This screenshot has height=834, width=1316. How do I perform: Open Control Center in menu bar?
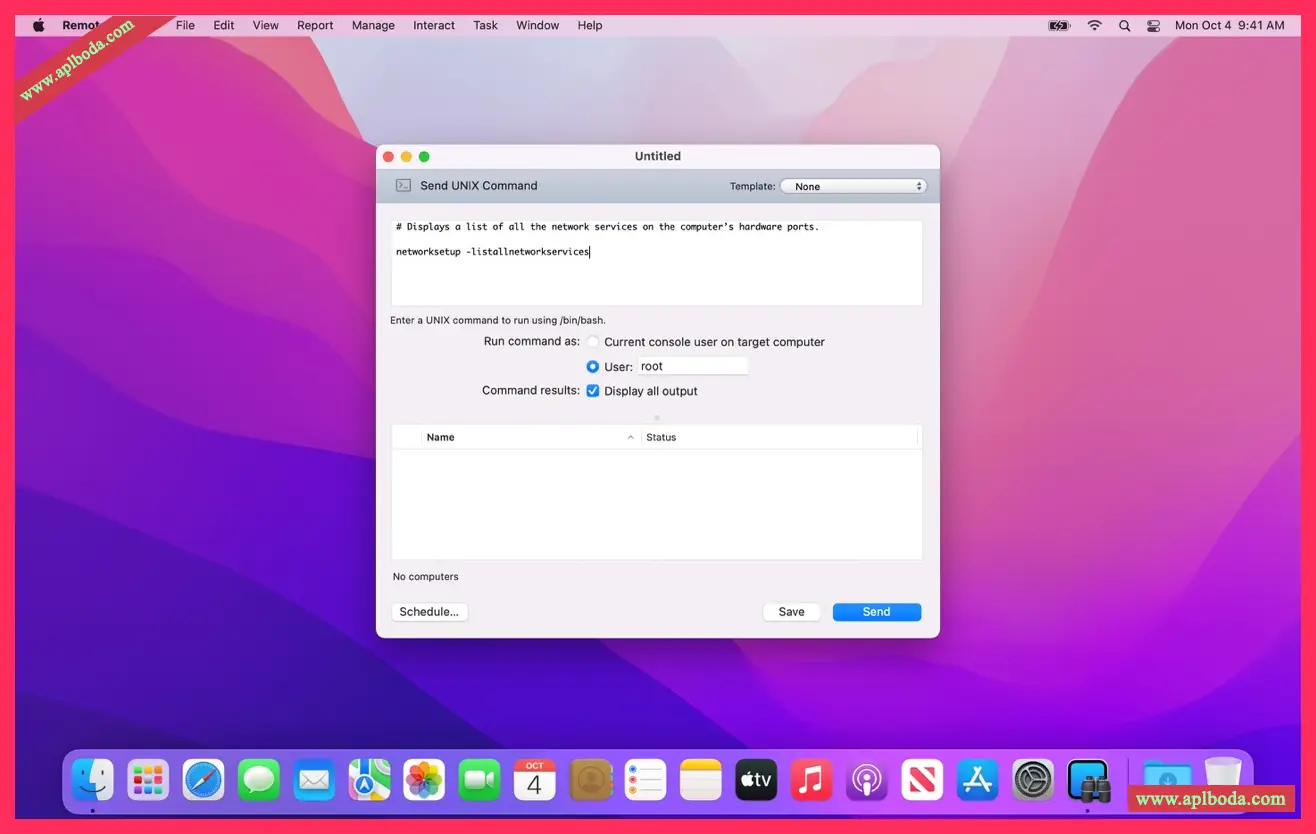pyautogui.click(x=1153, y=25)
